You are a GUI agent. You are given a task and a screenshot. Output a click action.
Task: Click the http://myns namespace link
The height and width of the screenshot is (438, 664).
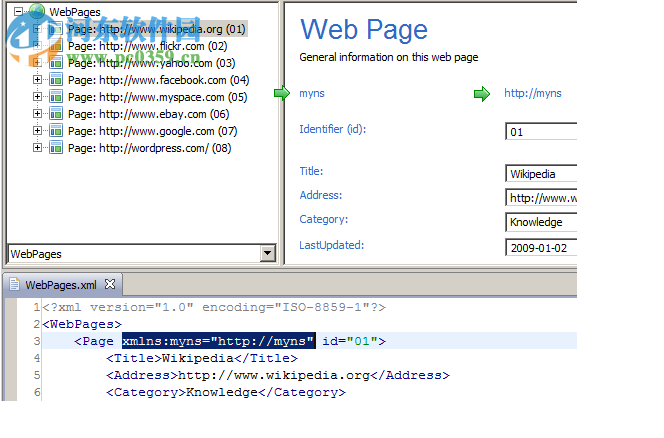532,93
